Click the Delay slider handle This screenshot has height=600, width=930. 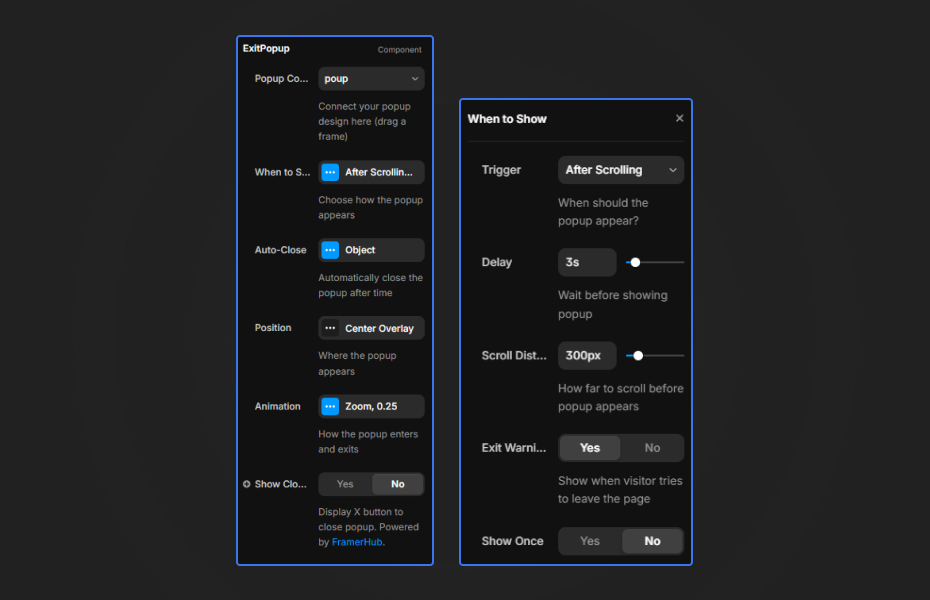point(635,262)
